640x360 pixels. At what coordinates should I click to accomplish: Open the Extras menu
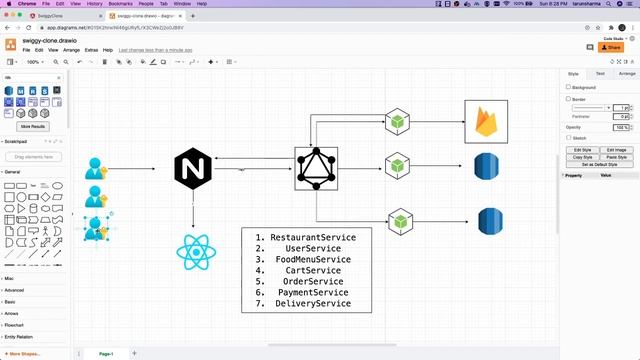(91, 50)
